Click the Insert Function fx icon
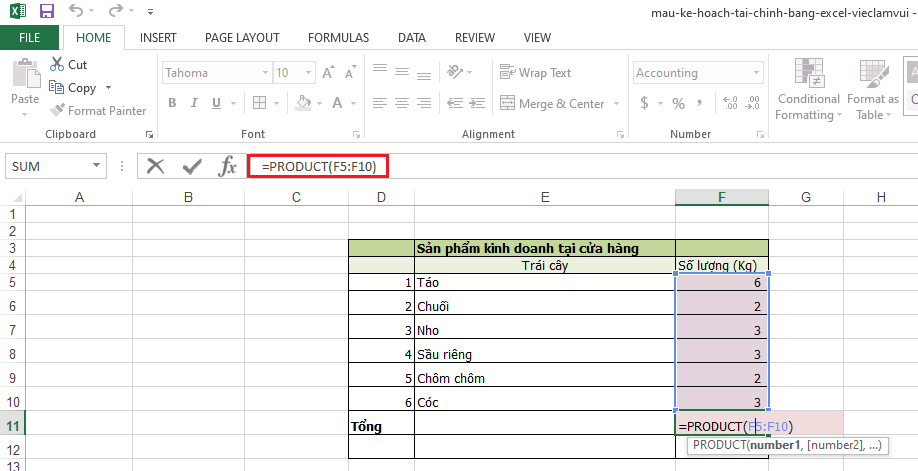This screenshot has height=471, width=918. click(x=227, y=166)
